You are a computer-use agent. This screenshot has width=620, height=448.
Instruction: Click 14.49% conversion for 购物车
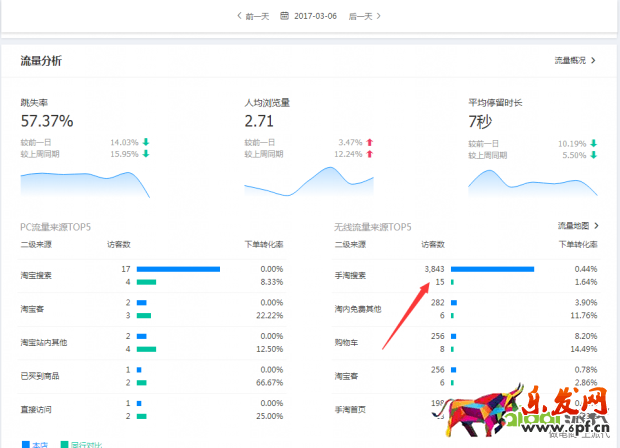coord(584,349)
